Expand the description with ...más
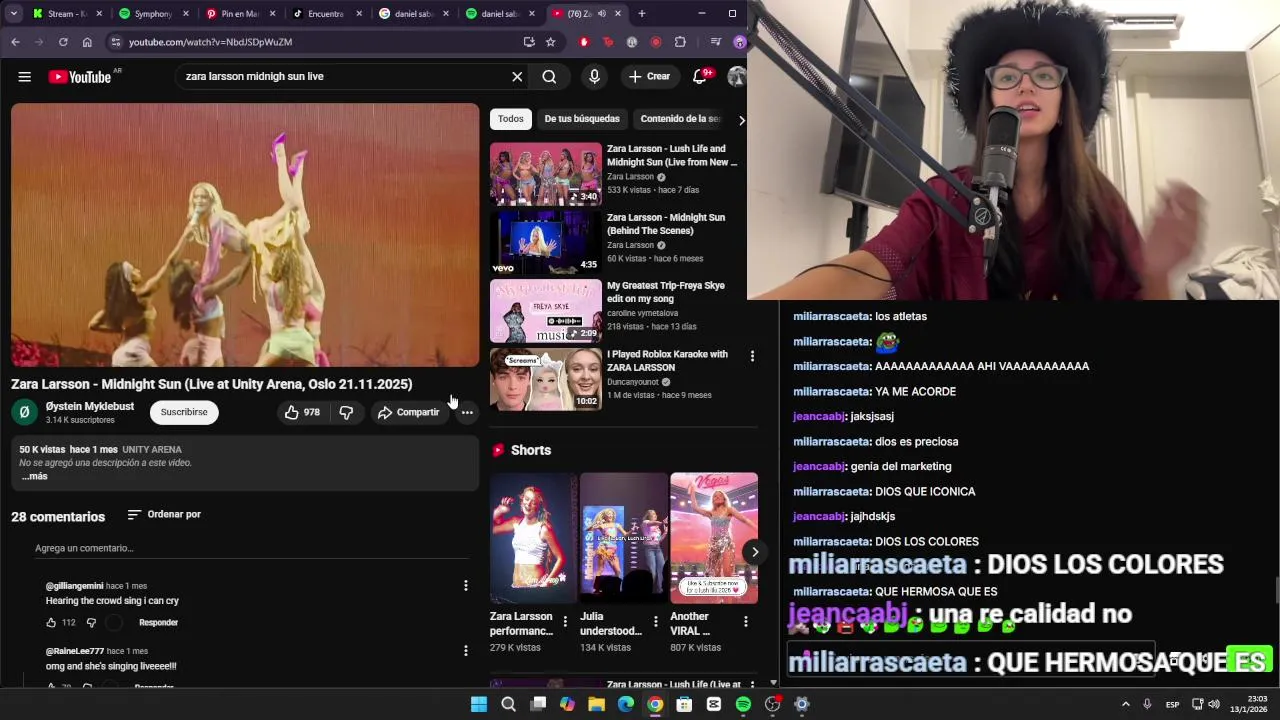This screenshot has width=1280, height=720. pyautogui.click(x=35, y=476)
